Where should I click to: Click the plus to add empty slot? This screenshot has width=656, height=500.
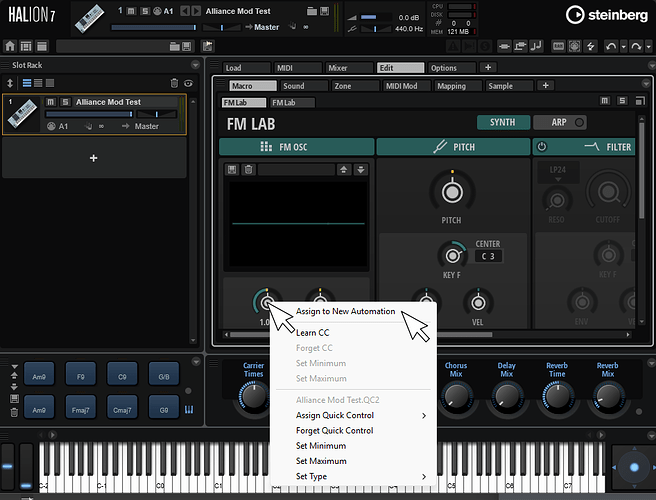click(94, 158)
